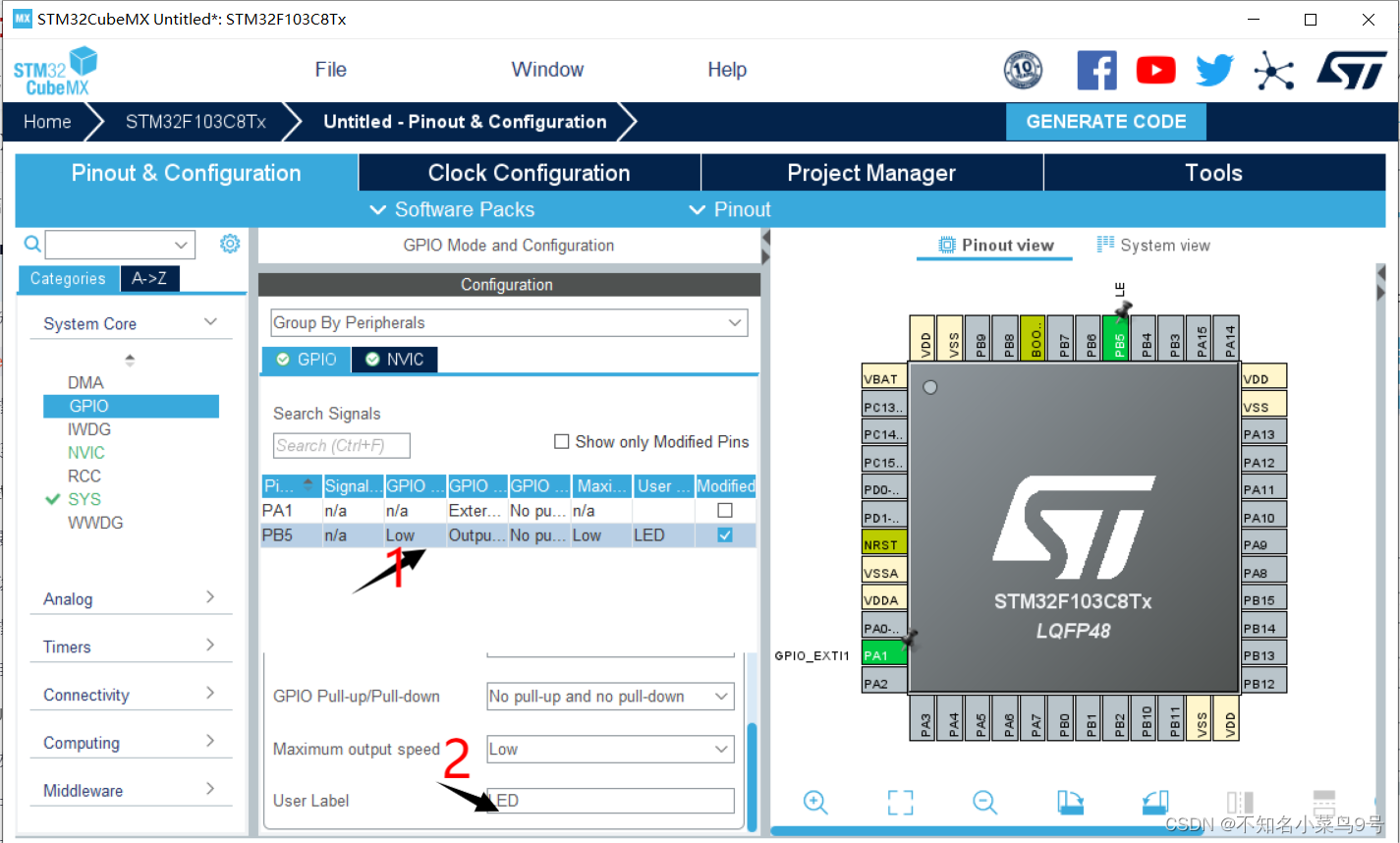
Task: Click the fit-to-view frame icon
Action: (x=900, y=802)
